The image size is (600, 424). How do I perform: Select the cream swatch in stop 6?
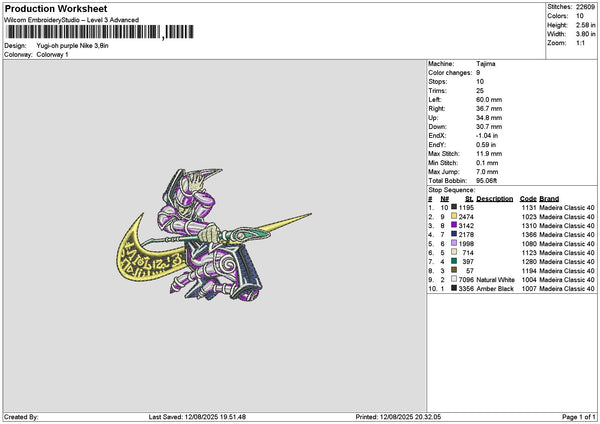(x=454, y=252)
